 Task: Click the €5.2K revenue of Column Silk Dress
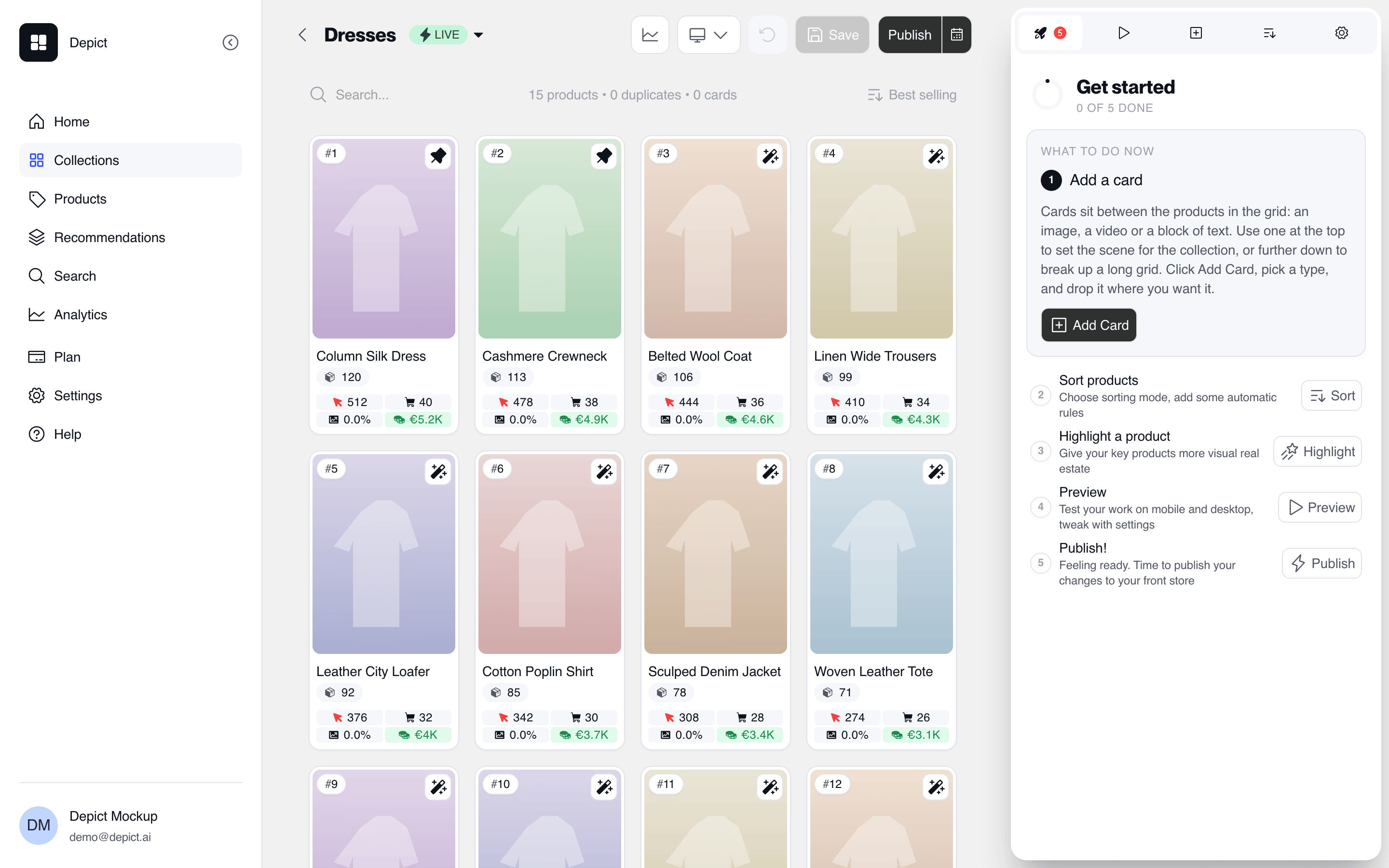pos(418,420)
